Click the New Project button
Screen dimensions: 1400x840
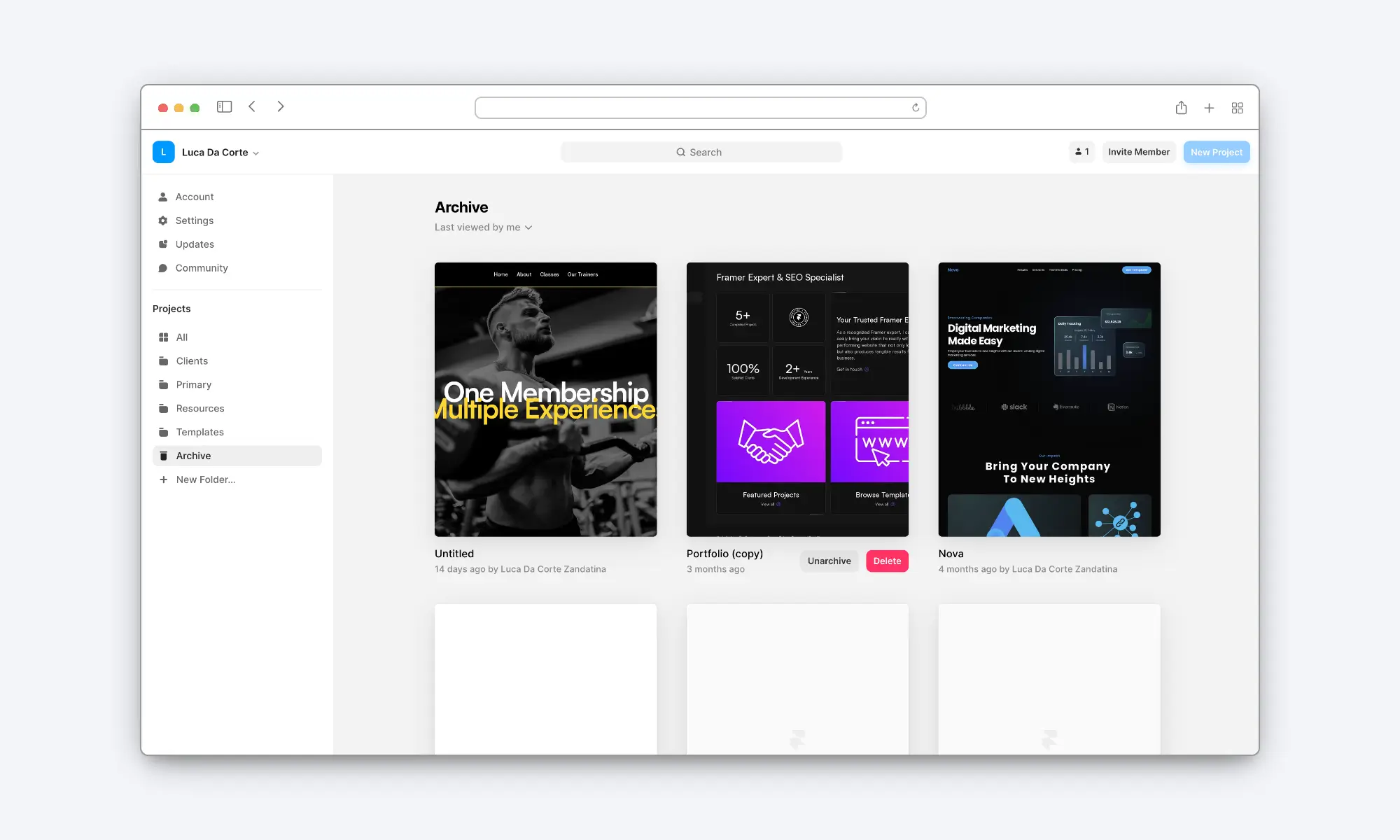(1216, 152)
